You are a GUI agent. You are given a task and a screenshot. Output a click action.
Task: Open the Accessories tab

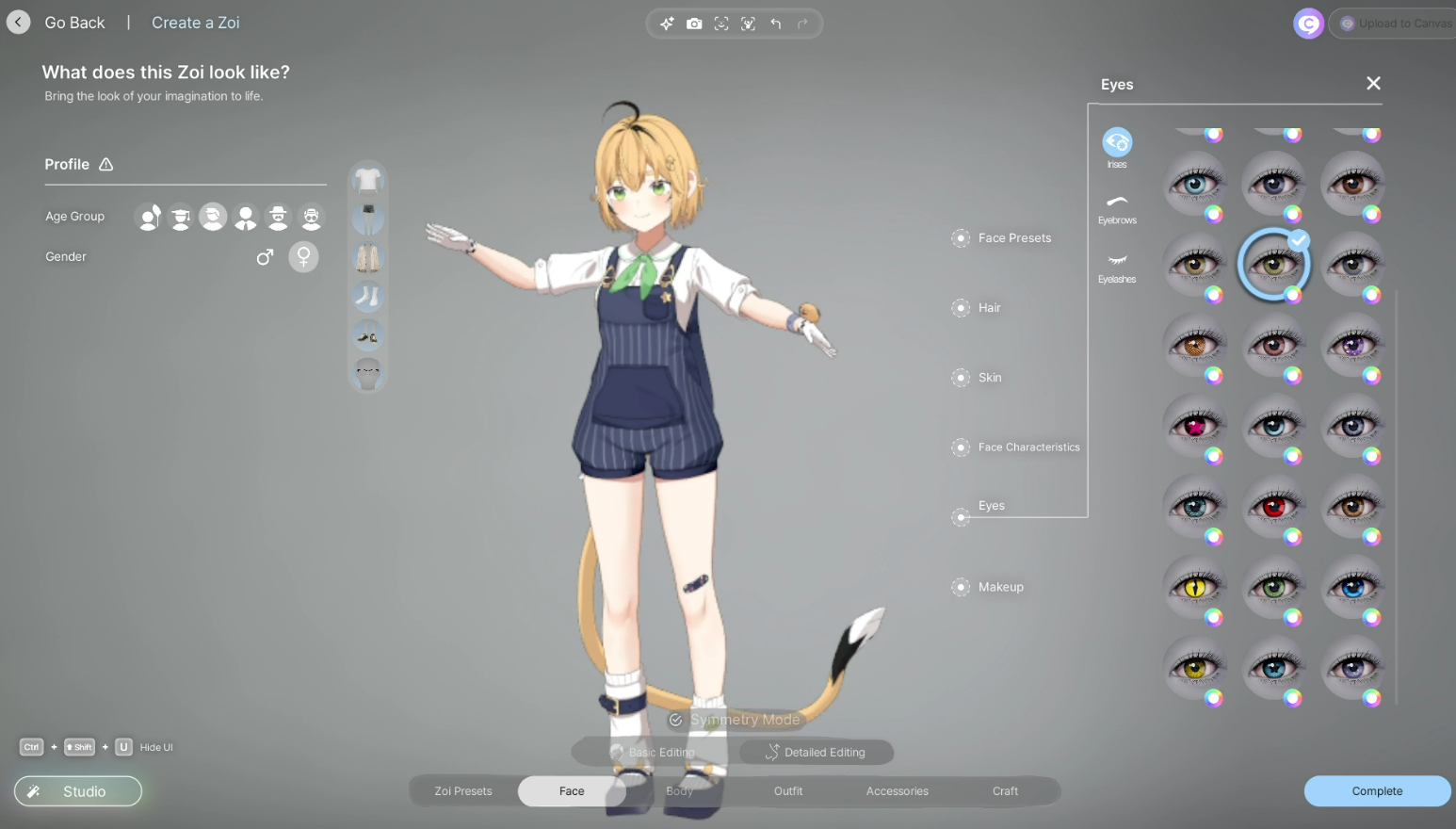[x=898, y=791]
